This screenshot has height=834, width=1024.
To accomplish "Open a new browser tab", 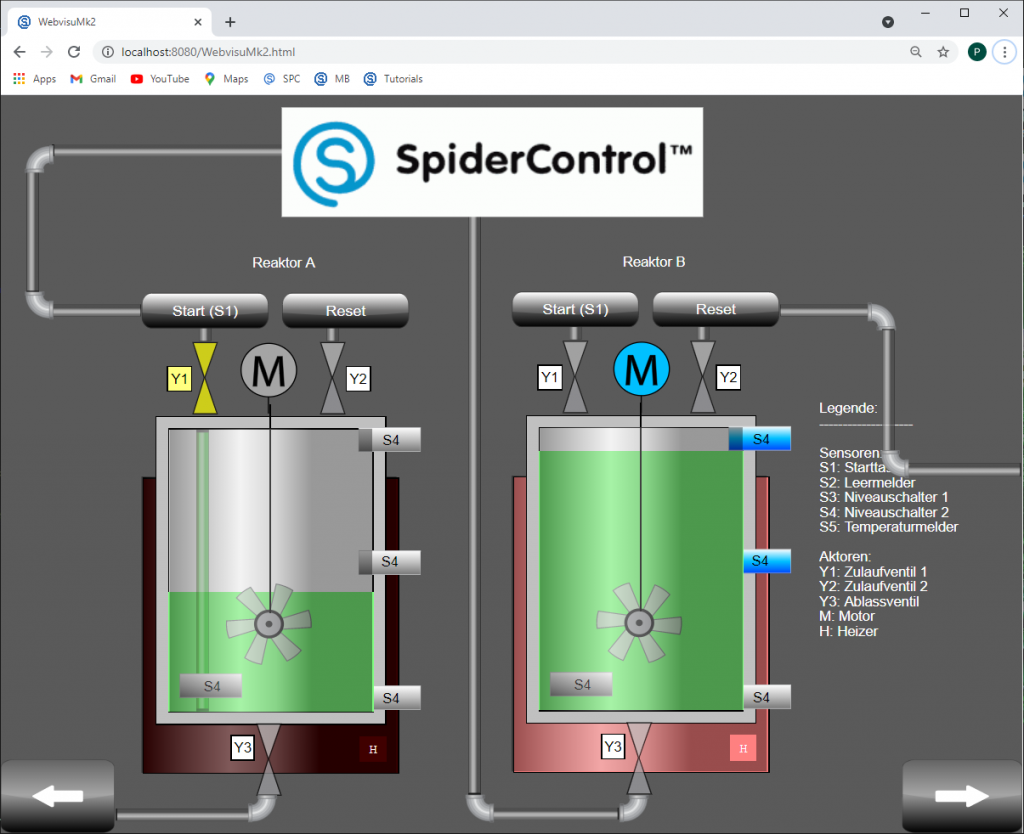I will [x=229, y=20].
